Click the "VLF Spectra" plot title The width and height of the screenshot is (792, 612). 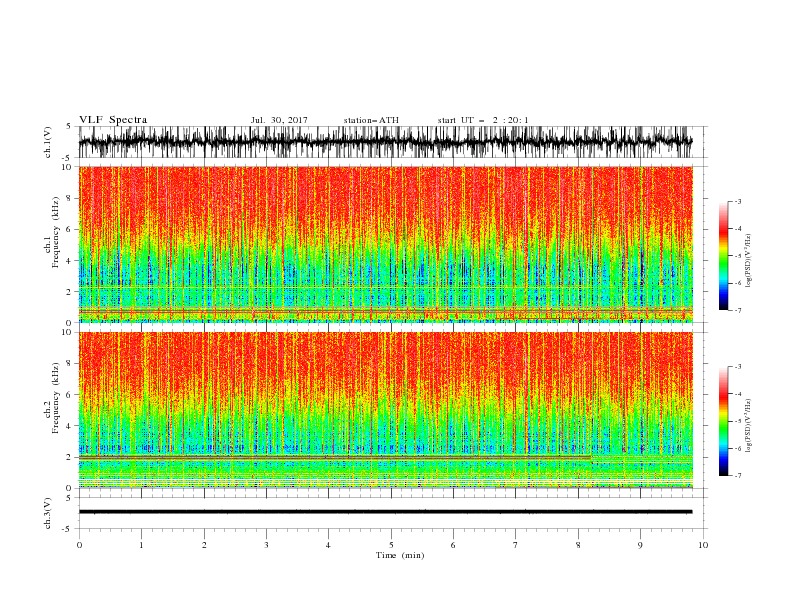(x=113, y=120)
